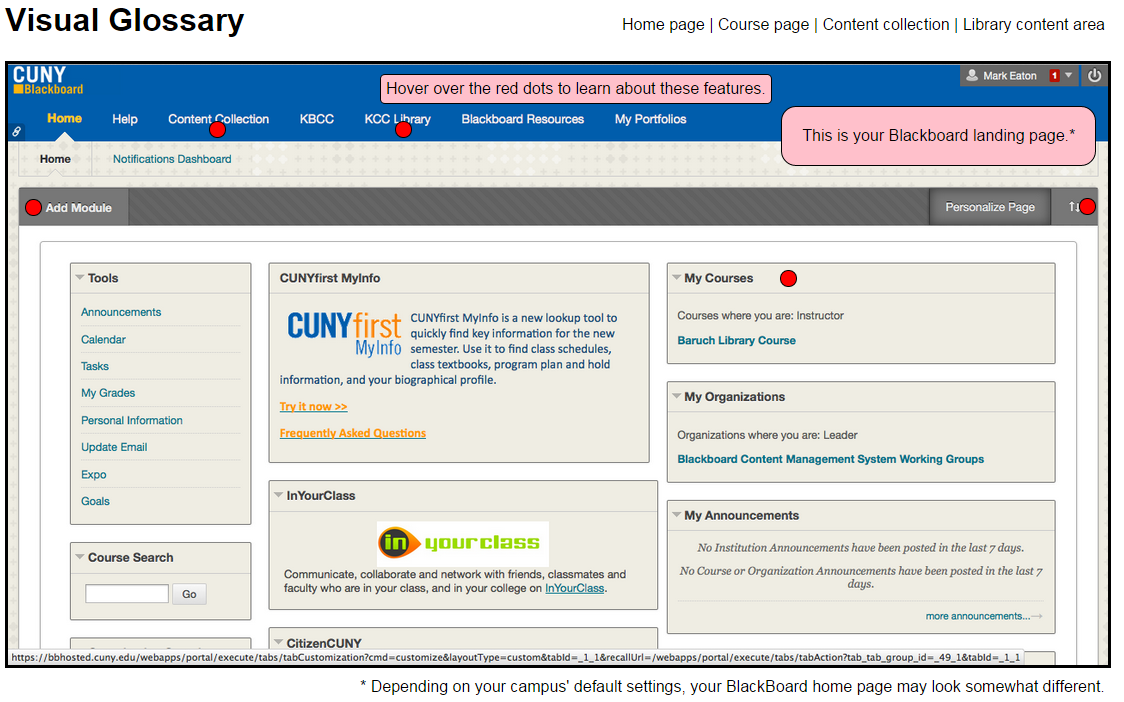Screen dimensions: 1124x702
Task: Collapse the My Organizations module
Action: (676, 396)
